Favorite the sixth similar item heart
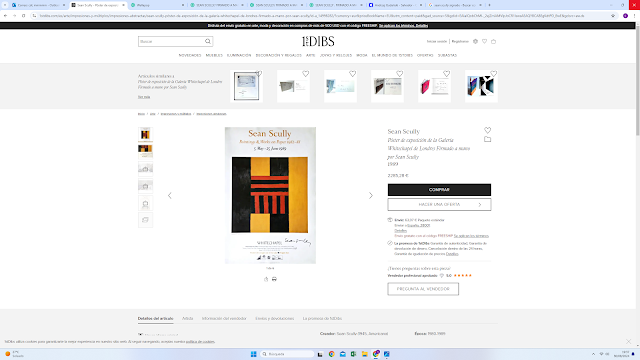 (493, 73)
